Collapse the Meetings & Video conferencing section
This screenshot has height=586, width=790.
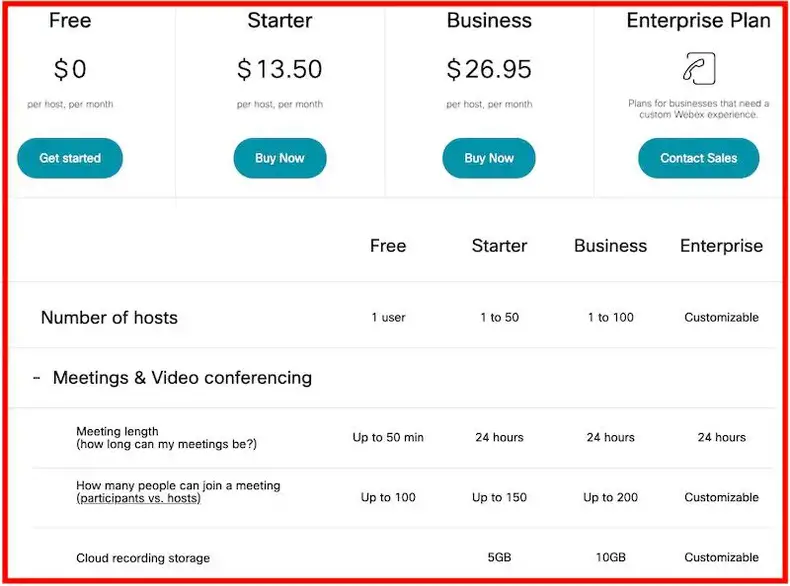point(37,379)
